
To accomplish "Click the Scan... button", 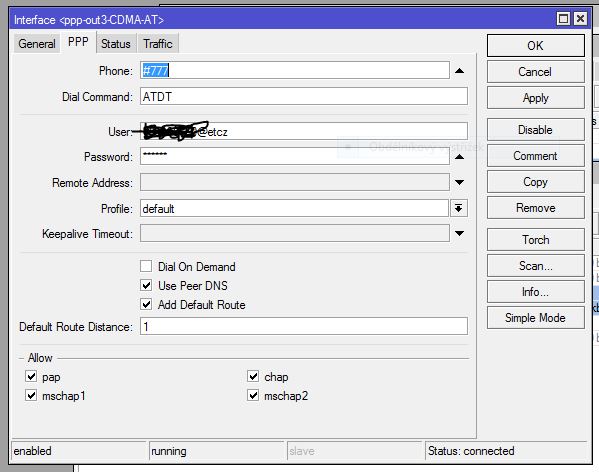I will point(536,265).
